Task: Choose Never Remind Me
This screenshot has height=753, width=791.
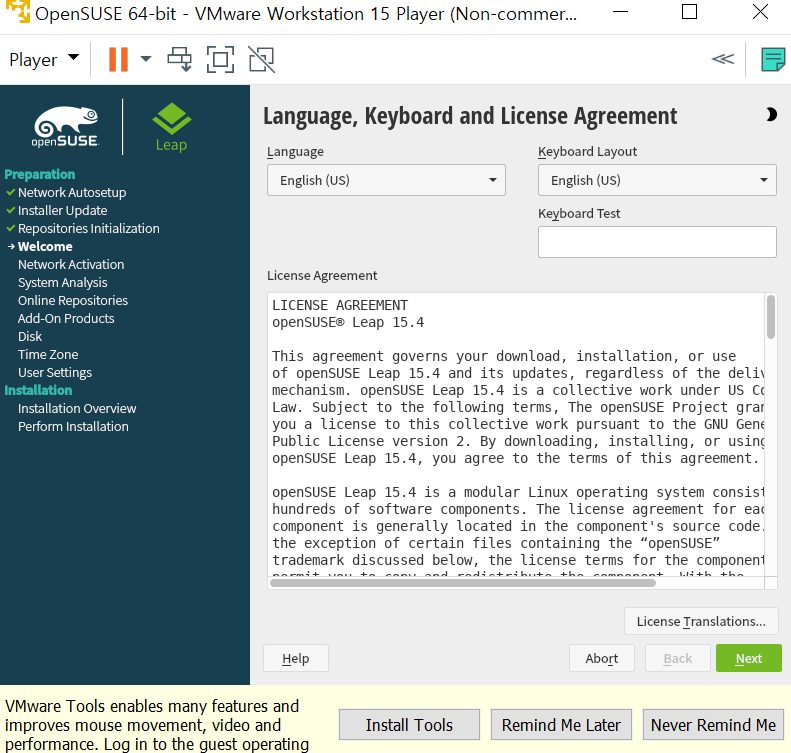Action: coord(713,725)
